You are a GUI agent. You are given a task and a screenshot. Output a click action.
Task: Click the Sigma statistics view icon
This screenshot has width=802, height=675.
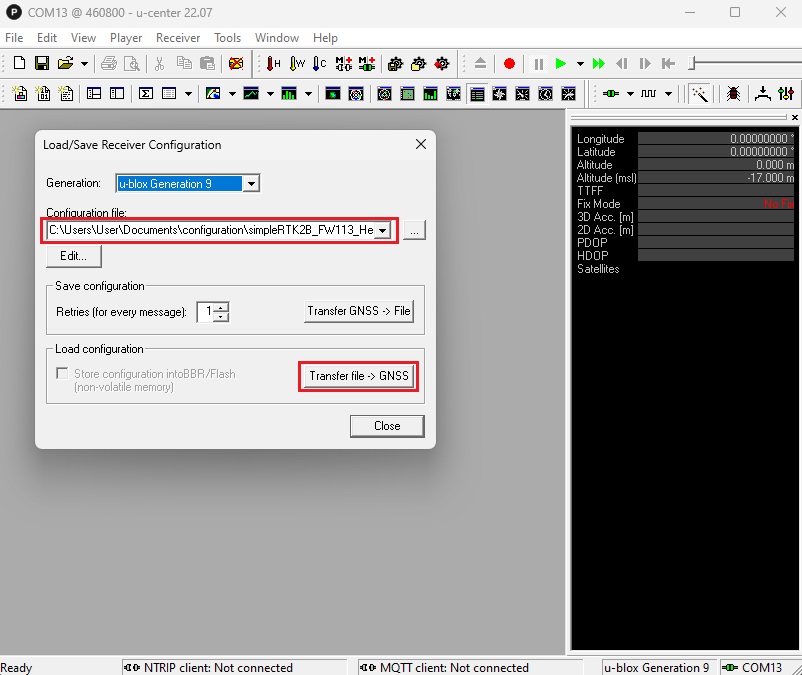tap(146, 94)
